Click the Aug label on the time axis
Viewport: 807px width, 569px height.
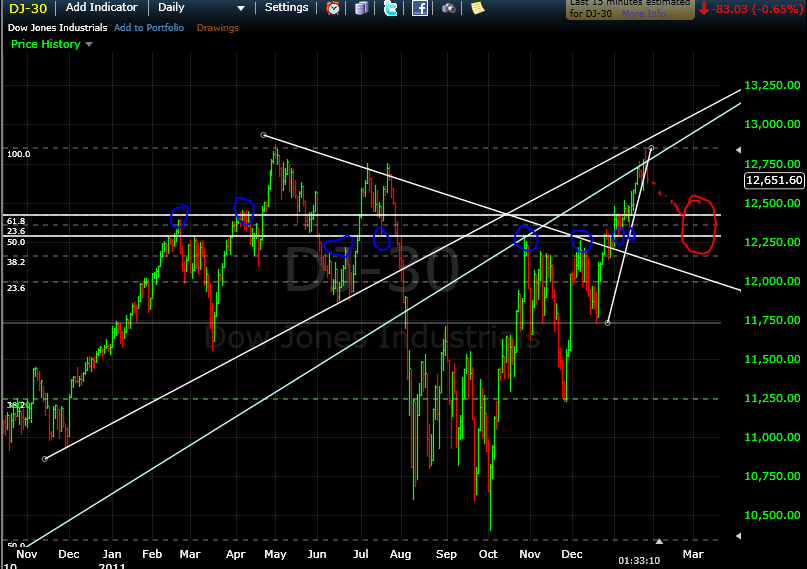pyautogui.click(x=400, y=554)
